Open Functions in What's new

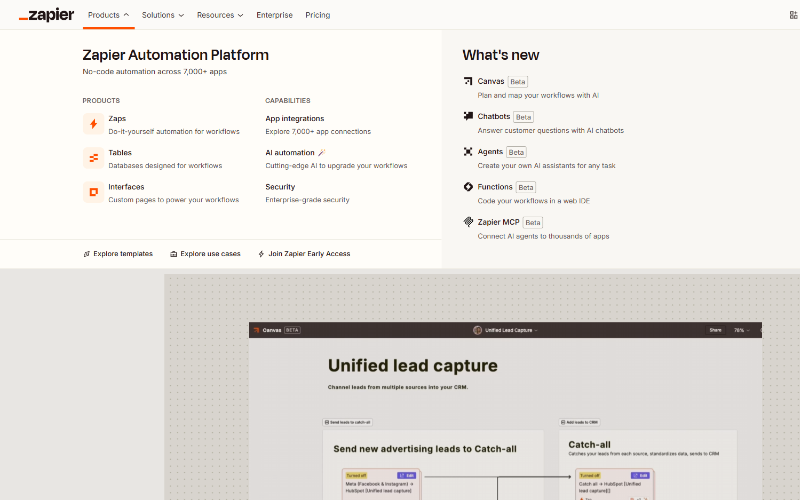(495, 187)
